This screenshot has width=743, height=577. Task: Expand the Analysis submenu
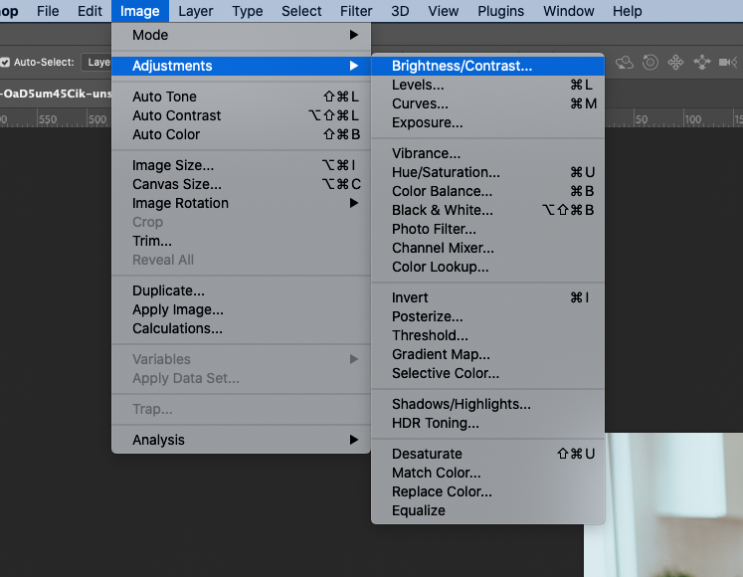241,440
